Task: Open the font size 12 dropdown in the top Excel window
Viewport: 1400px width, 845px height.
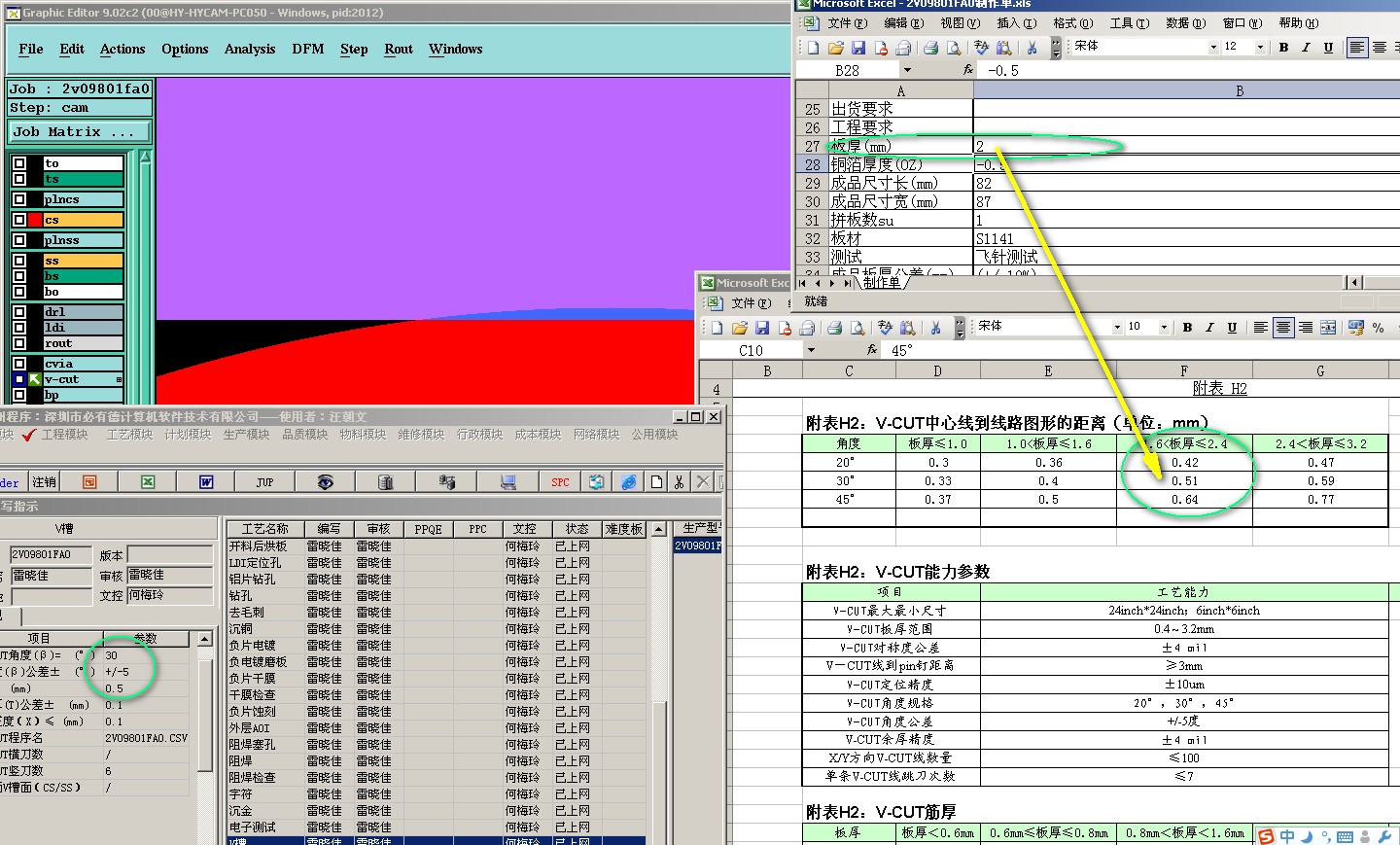Action: click(x=1261, y=47)
